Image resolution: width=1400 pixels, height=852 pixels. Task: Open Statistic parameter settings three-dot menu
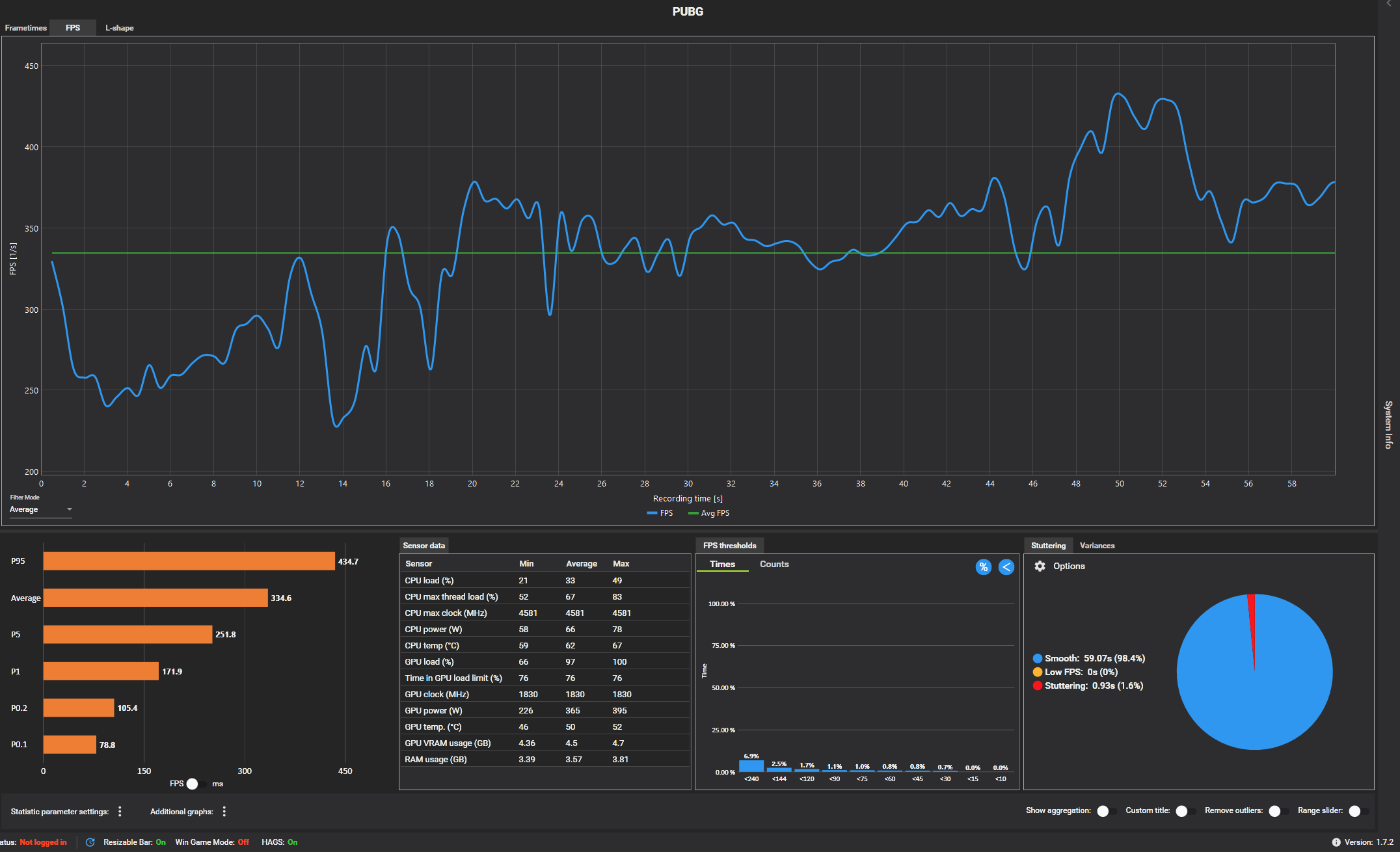point(120,811)
